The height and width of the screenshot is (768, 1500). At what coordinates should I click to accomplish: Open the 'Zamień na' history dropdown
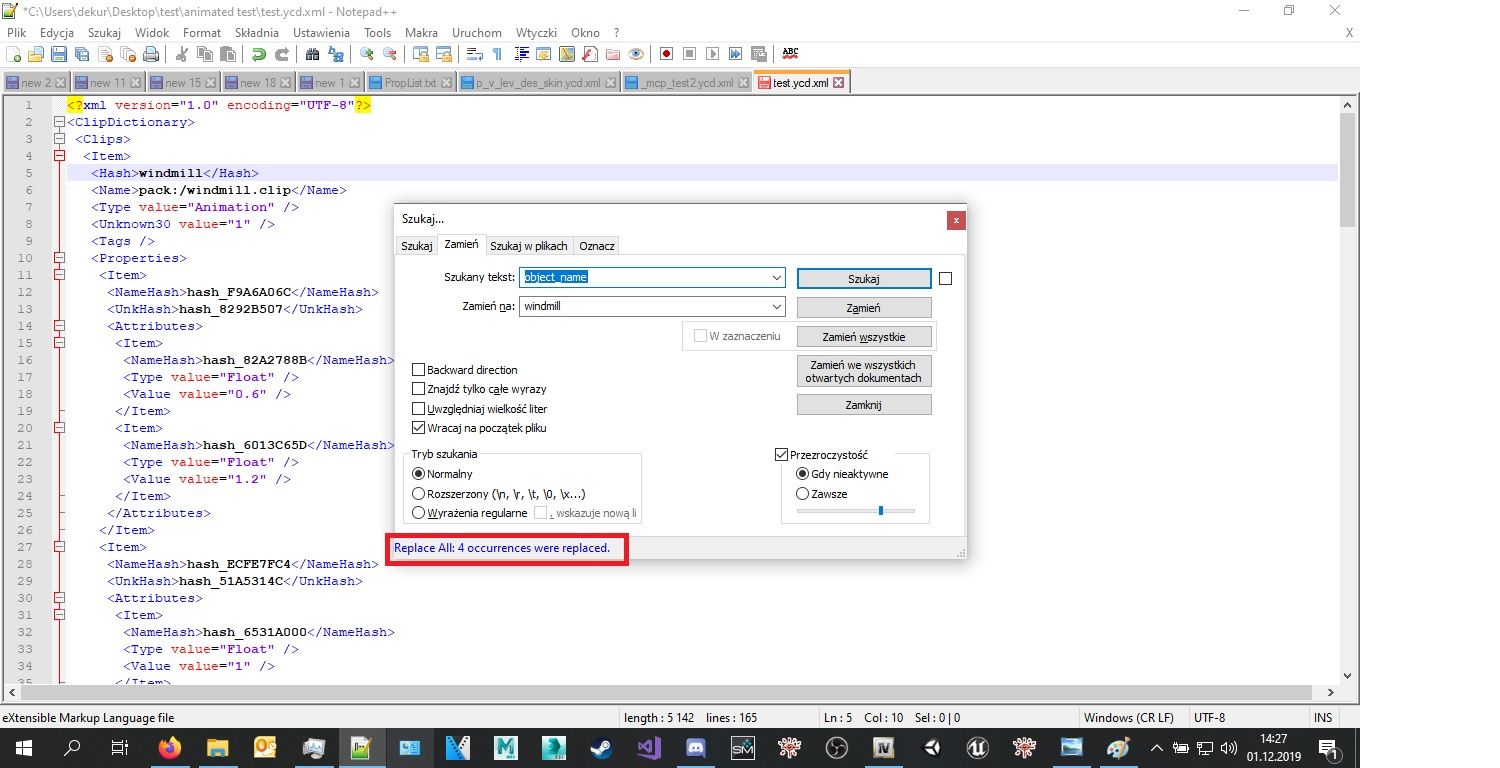(x=776, y=307)
